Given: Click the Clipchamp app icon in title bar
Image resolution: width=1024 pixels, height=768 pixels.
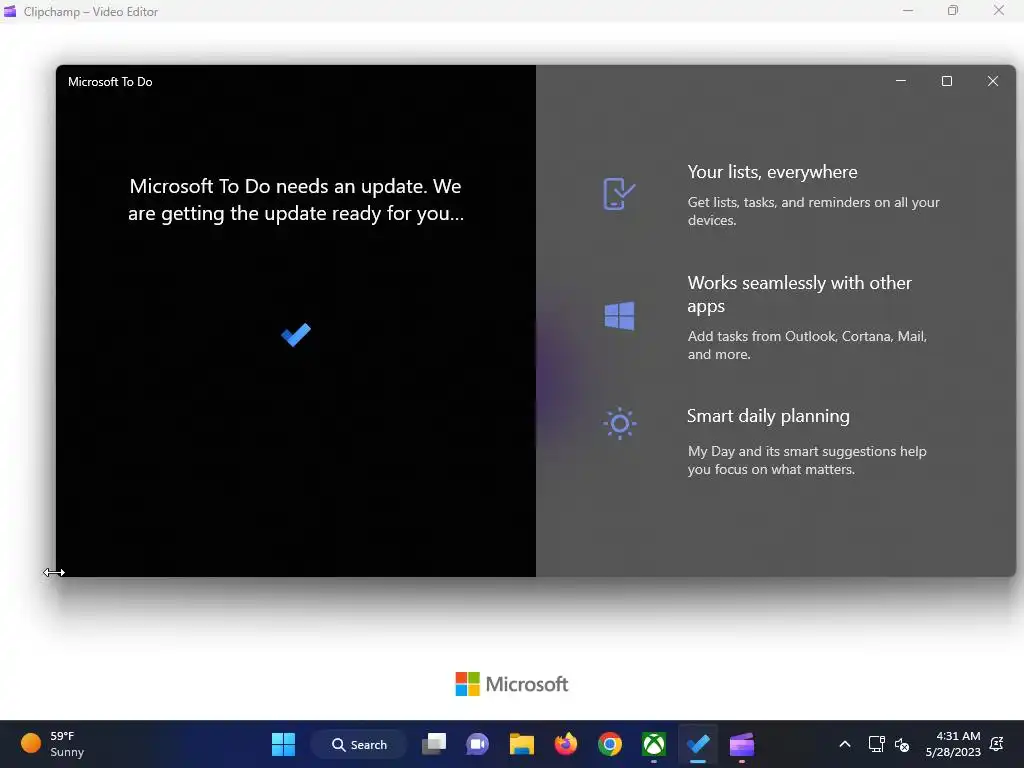Looking at the screenshot, I should click(x=10, y=11).
